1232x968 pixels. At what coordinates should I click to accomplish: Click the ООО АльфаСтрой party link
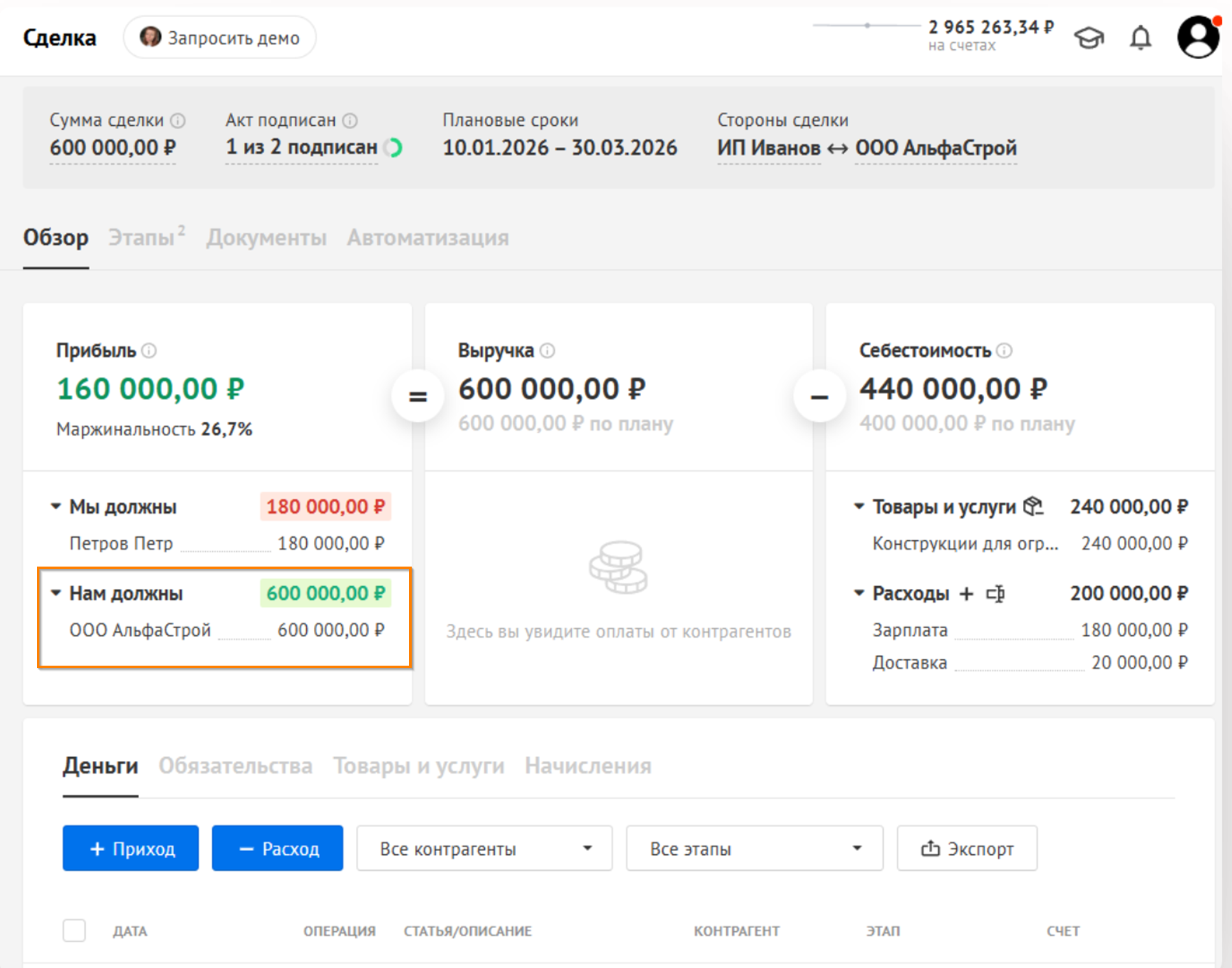pyautogui.click(x=935, y=148)
